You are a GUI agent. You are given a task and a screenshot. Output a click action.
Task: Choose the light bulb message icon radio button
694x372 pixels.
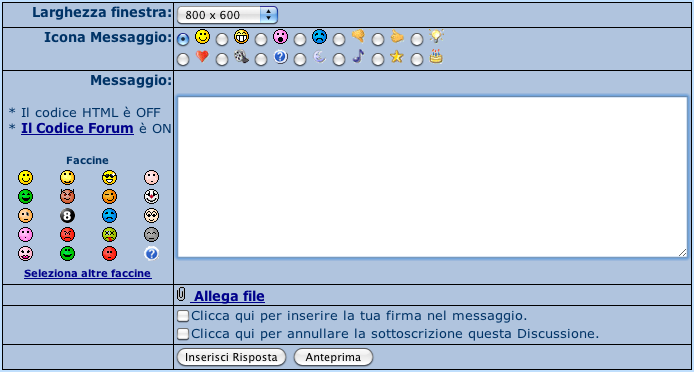click(x=416, y=39)
